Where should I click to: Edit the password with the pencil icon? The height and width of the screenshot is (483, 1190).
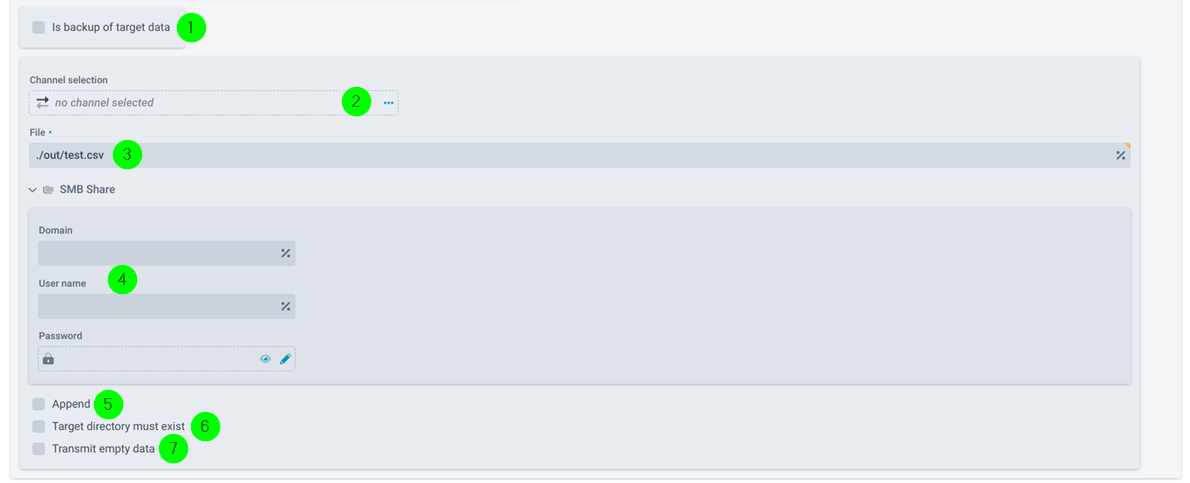click(x=285, y=359)
